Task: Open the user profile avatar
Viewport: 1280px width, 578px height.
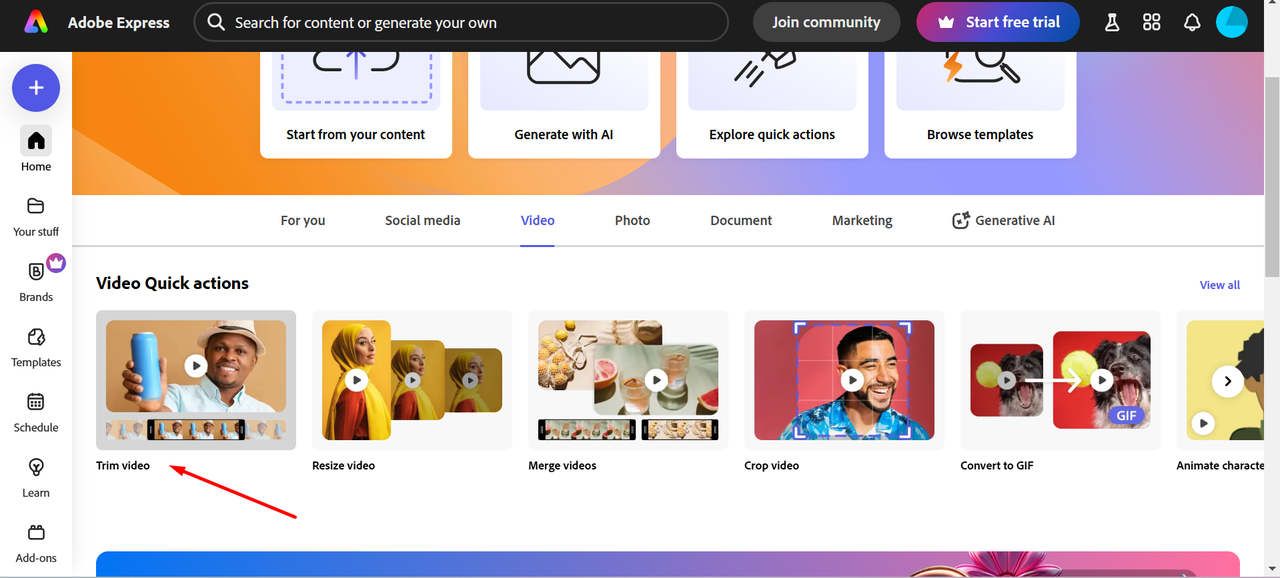Action: pyautogui.click(x=1232, y=22)
